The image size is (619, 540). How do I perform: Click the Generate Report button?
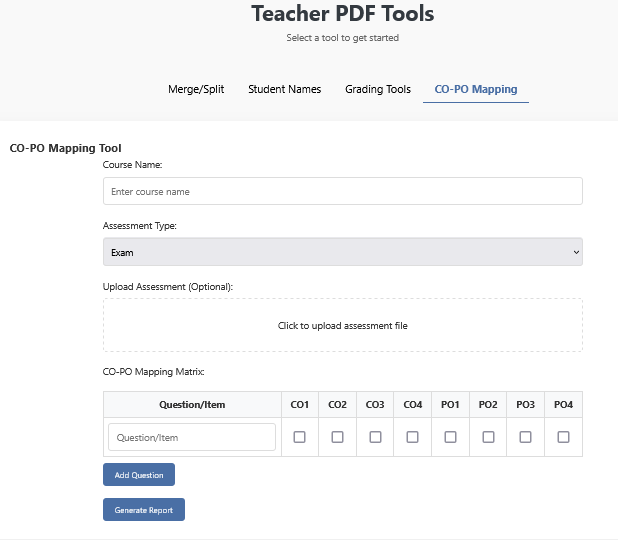[x=143, y=510]
